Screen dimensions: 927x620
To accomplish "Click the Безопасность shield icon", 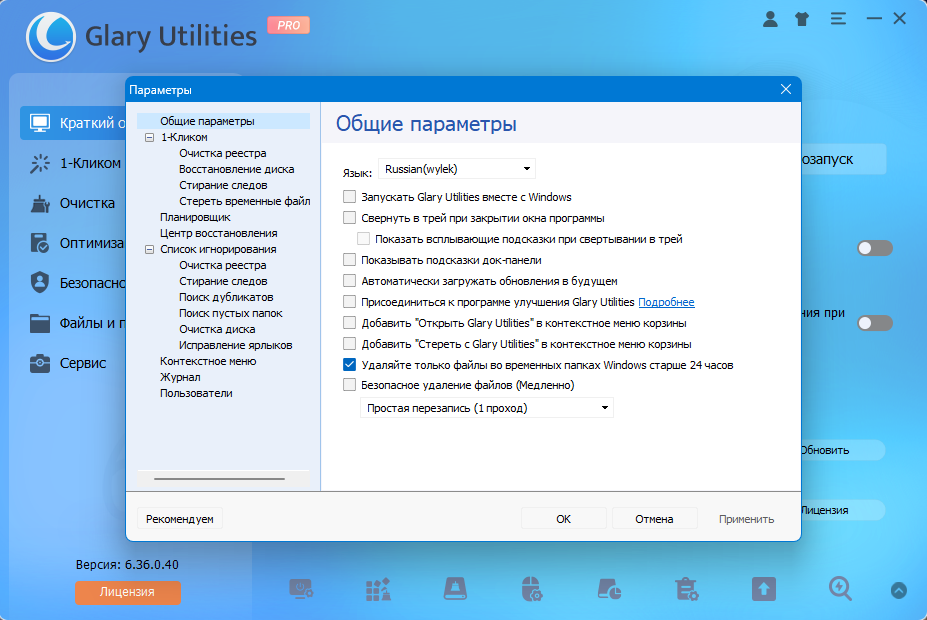I will coord(40,283).
